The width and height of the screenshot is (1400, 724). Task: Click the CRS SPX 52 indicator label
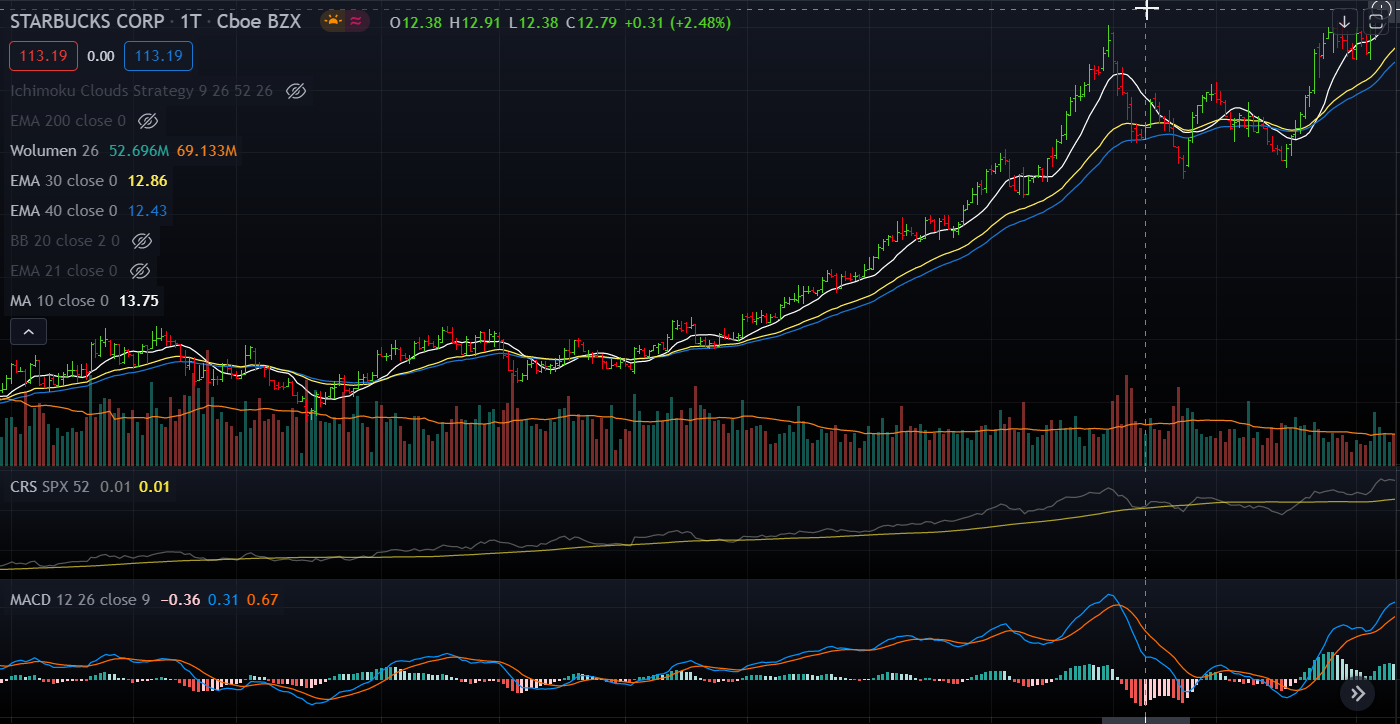pyautogui.click(x=50, y=487)
